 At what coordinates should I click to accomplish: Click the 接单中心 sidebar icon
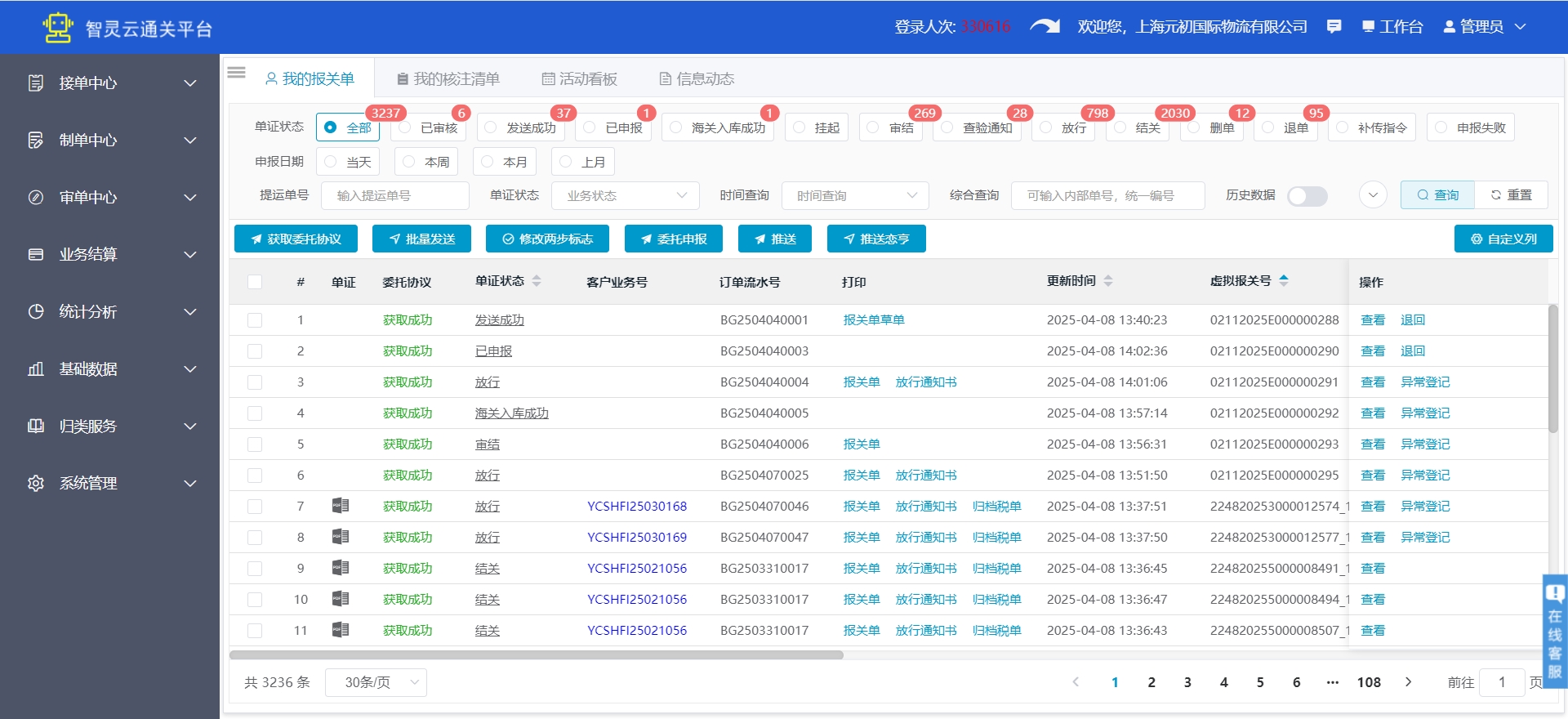pyautogui.click(x=36, y=83)
